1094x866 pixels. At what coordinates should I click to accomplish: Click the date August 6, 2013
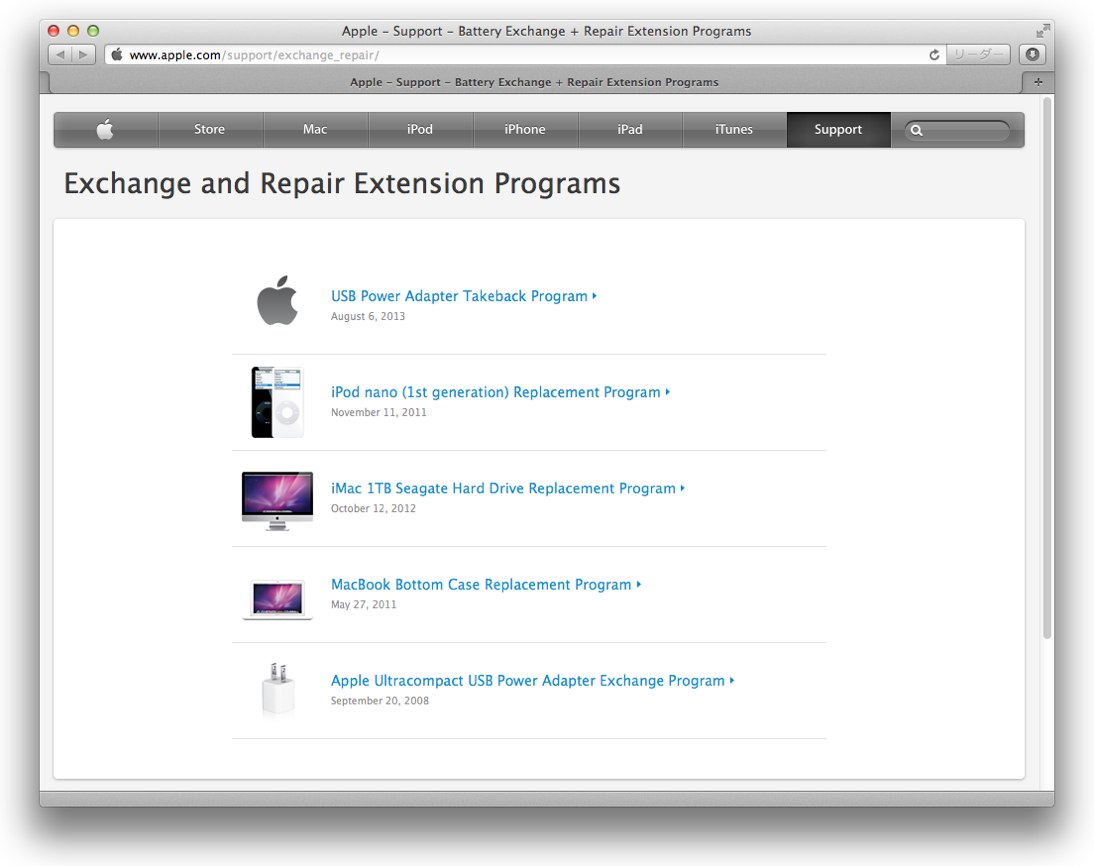pyautogui.click(x=368, y=316)
